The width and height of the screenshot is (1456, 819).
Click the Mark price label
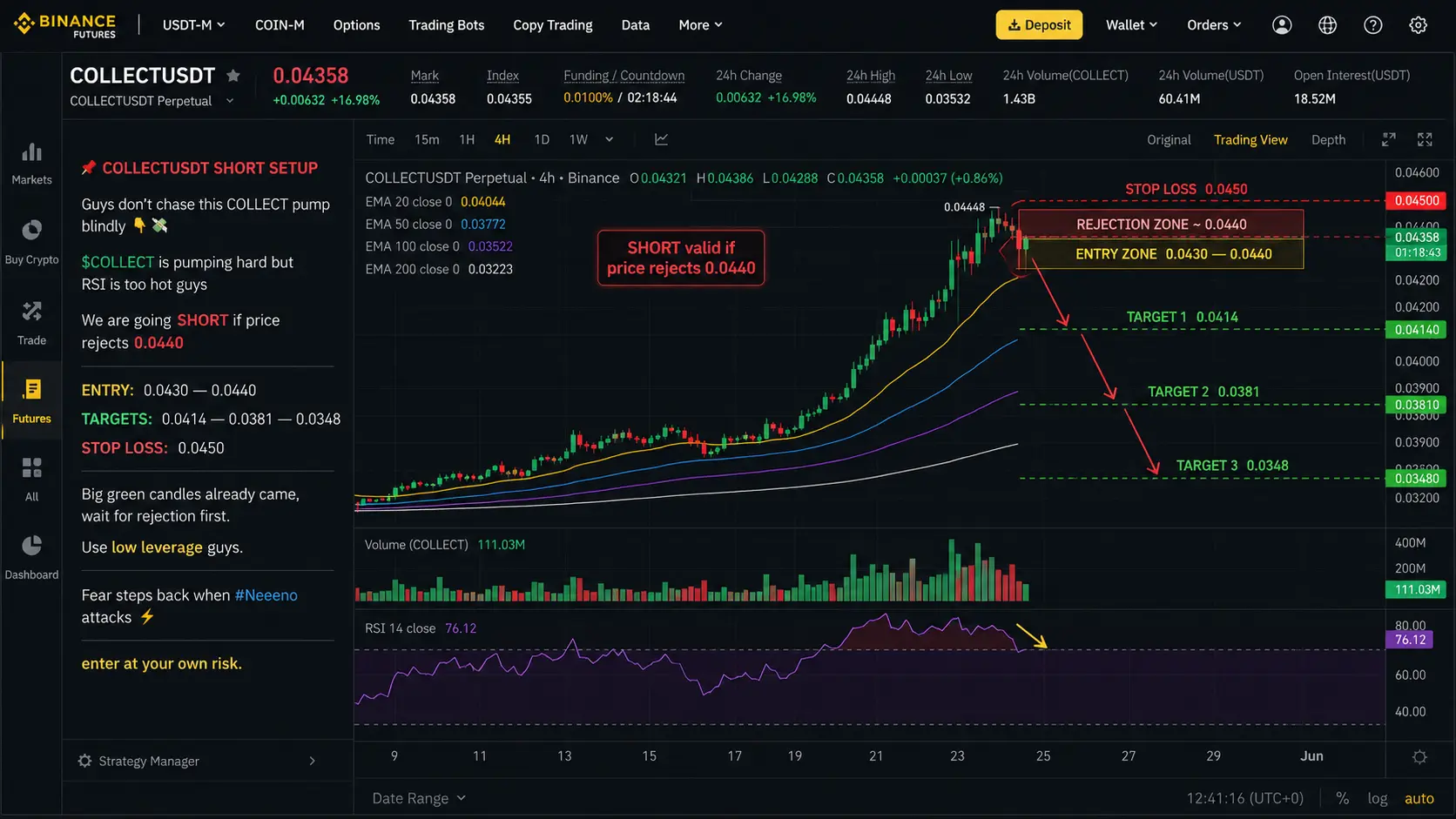[x=425, y=76]
